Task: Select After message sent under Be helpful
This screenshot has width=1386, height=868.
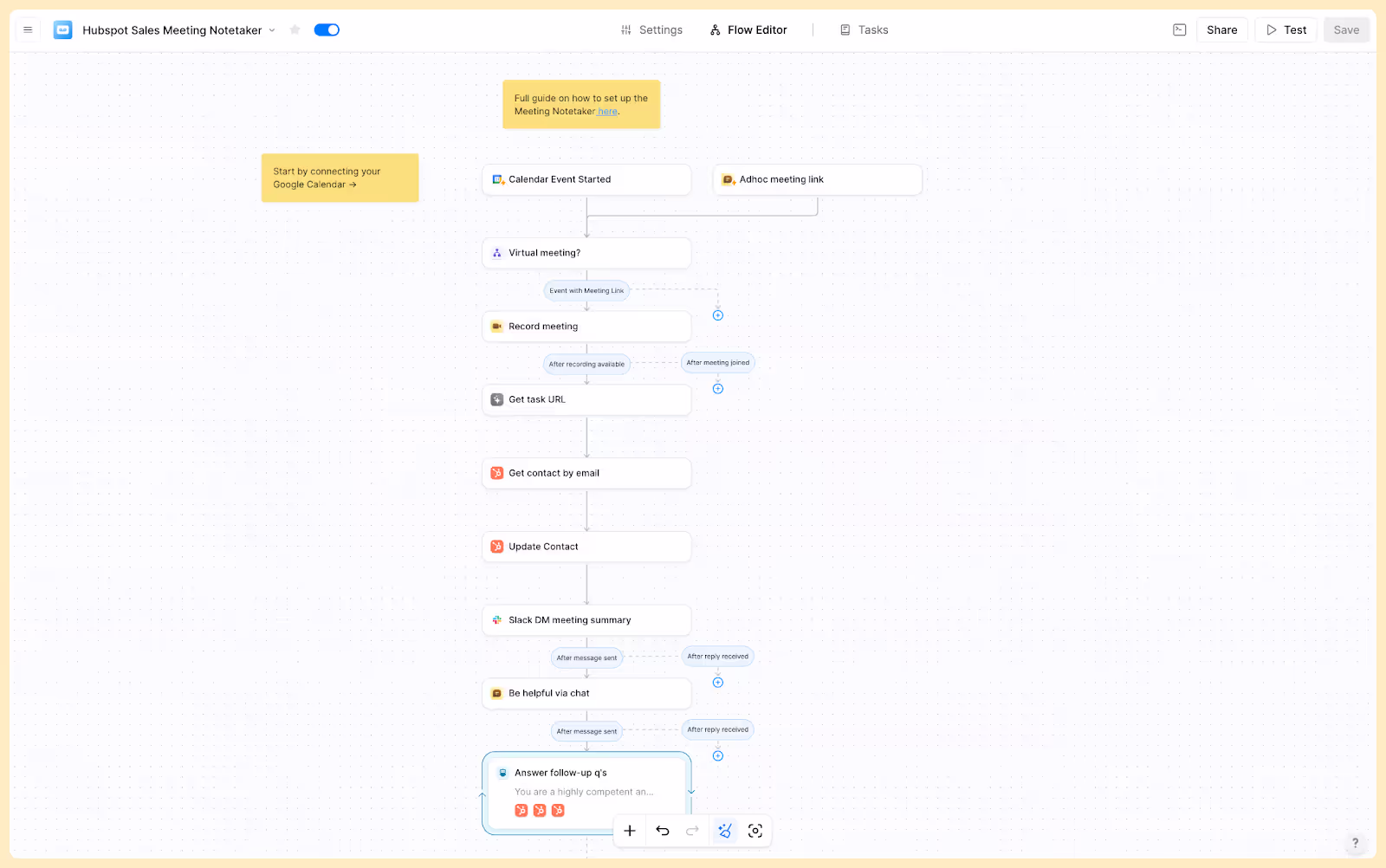Action: click(x=586, y=732)
